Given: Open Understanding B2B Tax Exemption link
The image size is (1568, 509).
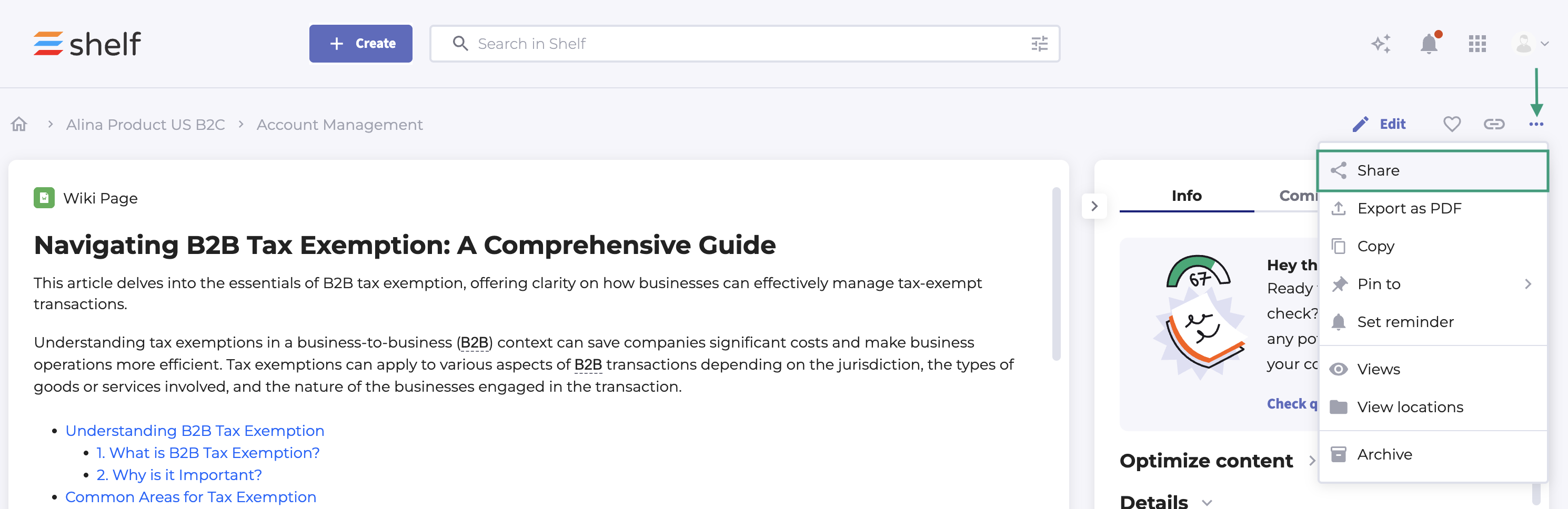Looking at the screenshot, I should point(195,431).
